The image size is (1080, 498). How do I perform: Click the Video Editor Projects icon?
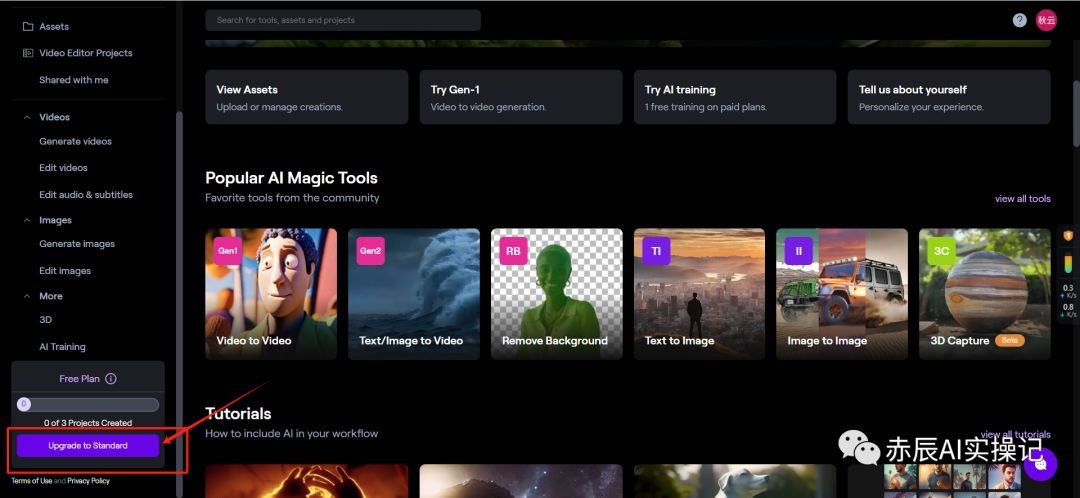tap(28, 52)
